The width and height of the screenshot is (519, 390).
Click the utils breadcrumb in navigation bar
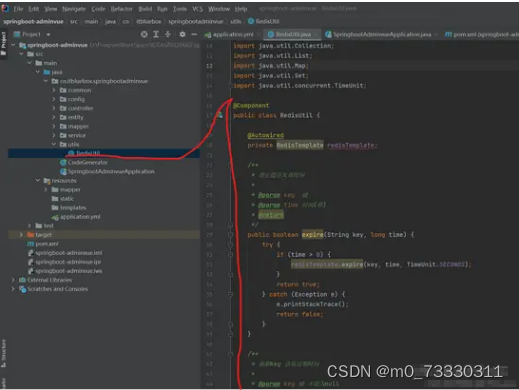pyautogui.click(x=236, y=21)
